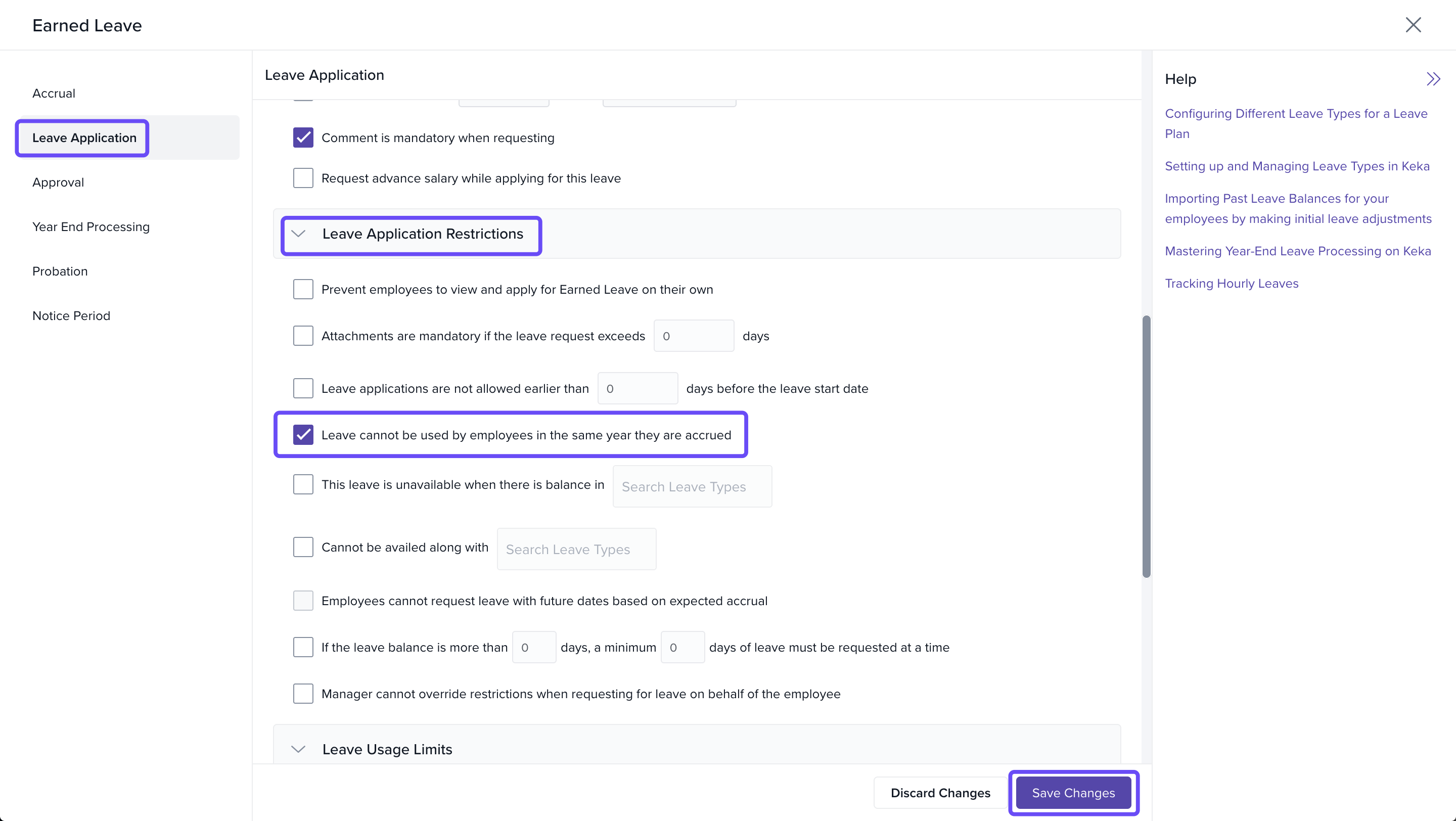
Task: Click Save Changes button
Action: (1073, 793)
